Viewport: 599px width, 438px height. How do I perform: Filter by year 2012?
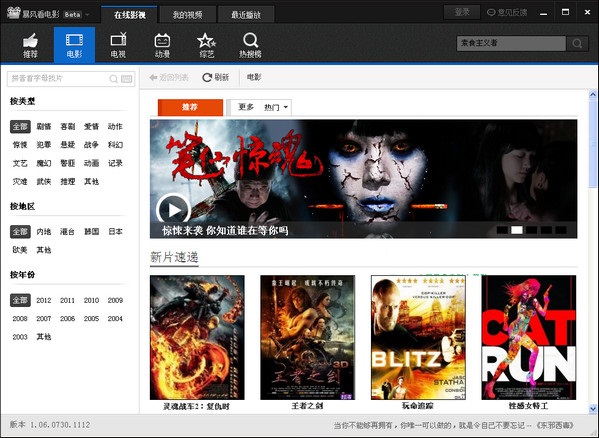pos(44,301)
